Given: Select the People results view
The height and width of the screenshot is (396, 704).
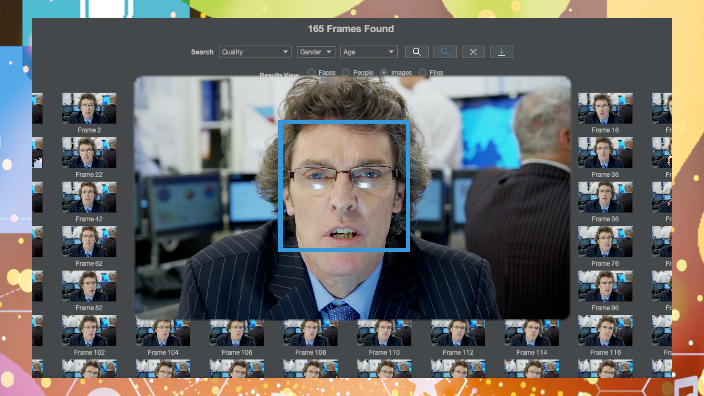Looking at the screenshot, I should tap(346, 72).
